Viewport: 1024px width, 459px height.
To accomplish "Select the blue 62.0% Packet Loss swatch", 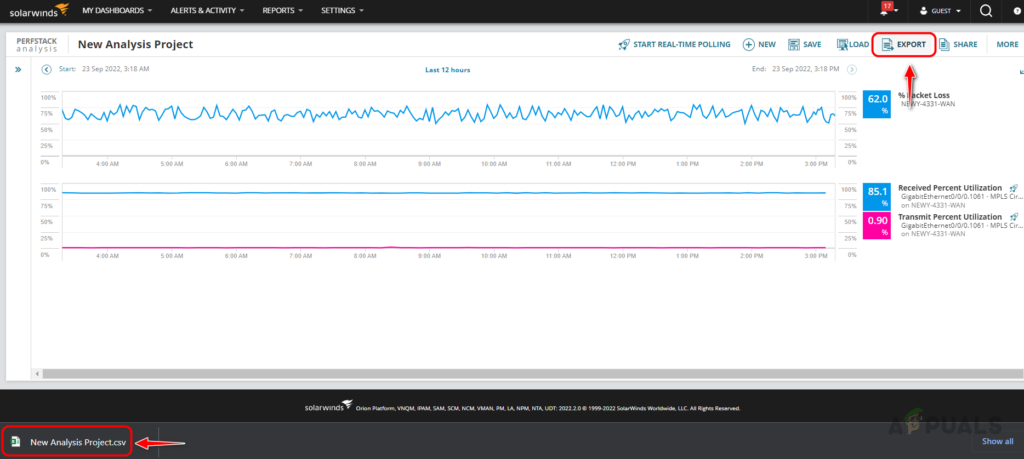I will click(x=876, y=104).
